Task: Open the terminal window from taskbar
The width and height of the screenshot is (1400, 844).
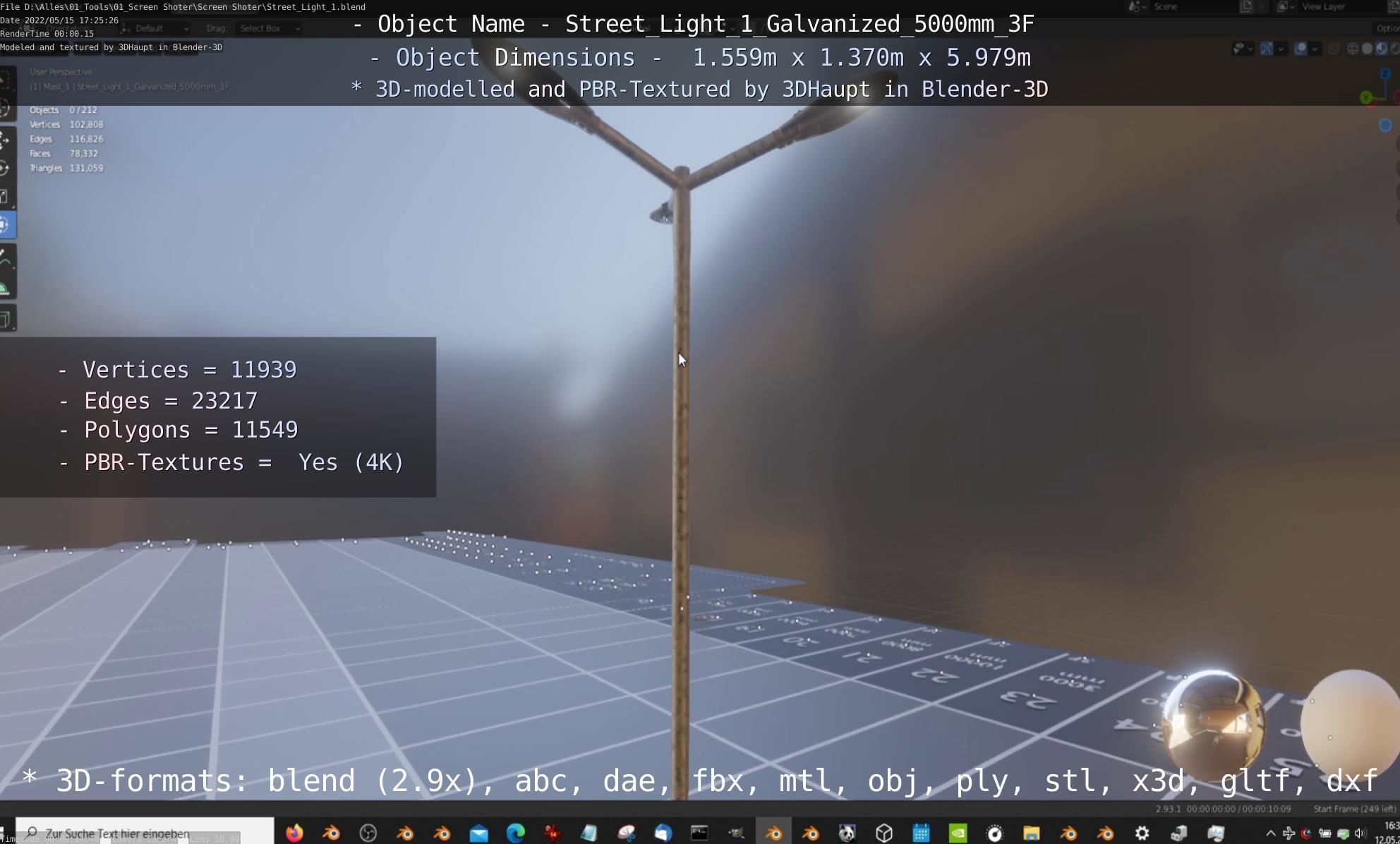Action: coord(699,833)
